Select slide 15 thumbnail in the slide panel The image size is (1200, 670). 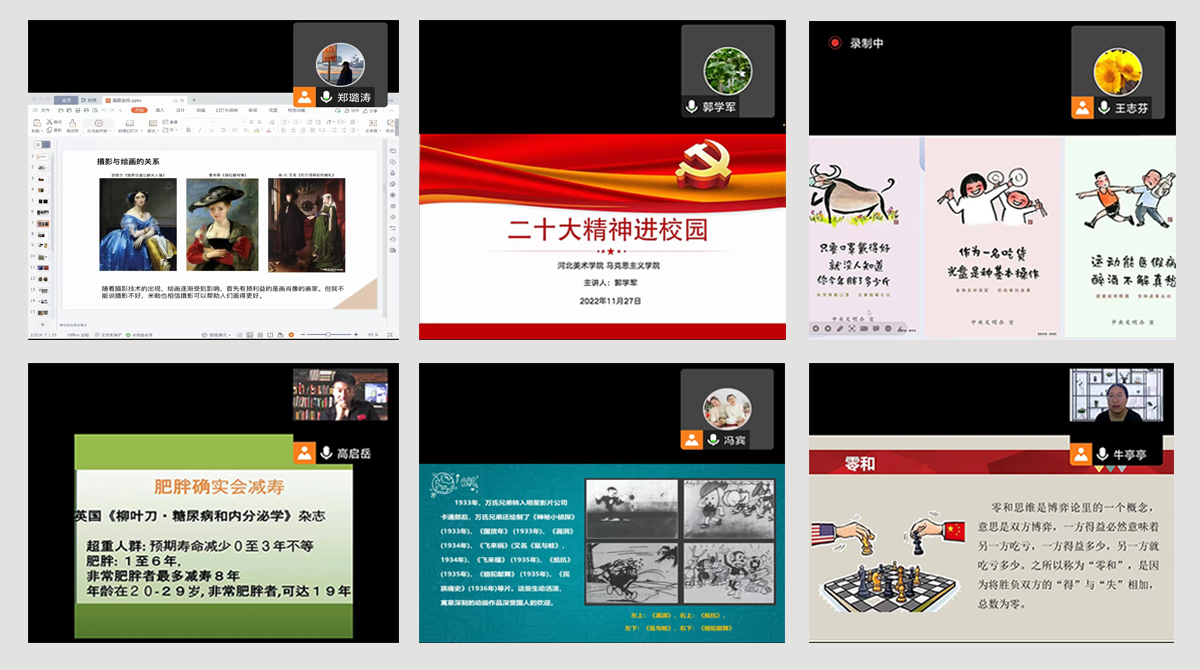coord(44,313)
